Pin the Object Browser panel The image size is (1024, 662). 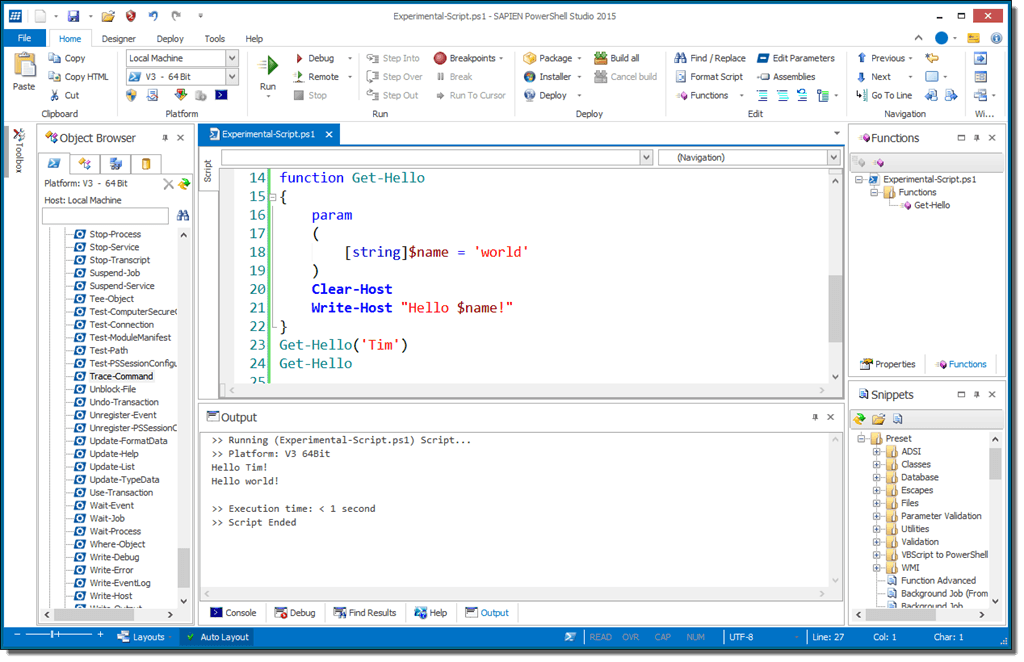(165, 139)
